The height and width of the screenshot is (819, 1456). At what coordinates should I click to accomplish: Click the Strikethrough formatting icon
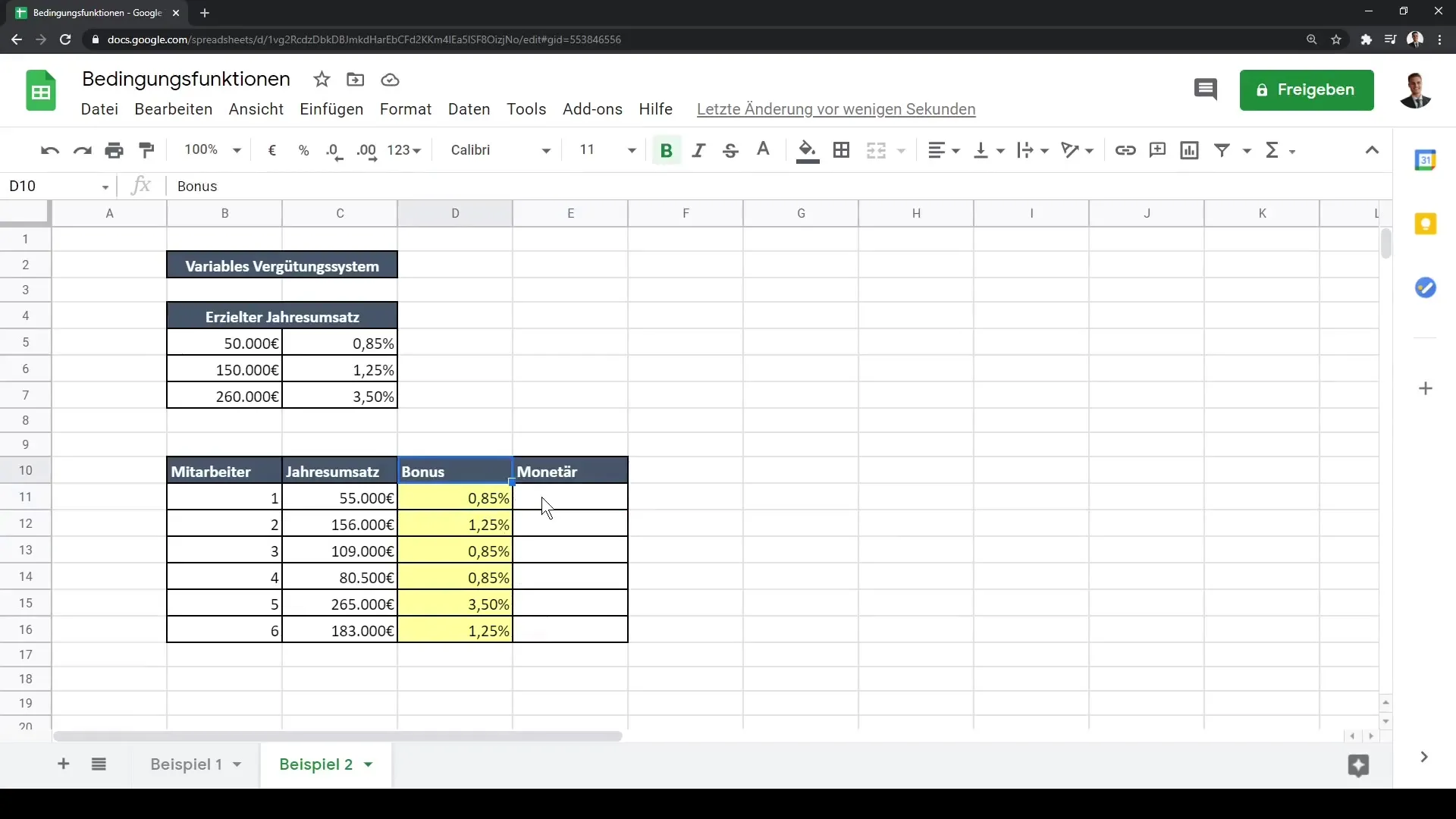(x=730, y=150)
